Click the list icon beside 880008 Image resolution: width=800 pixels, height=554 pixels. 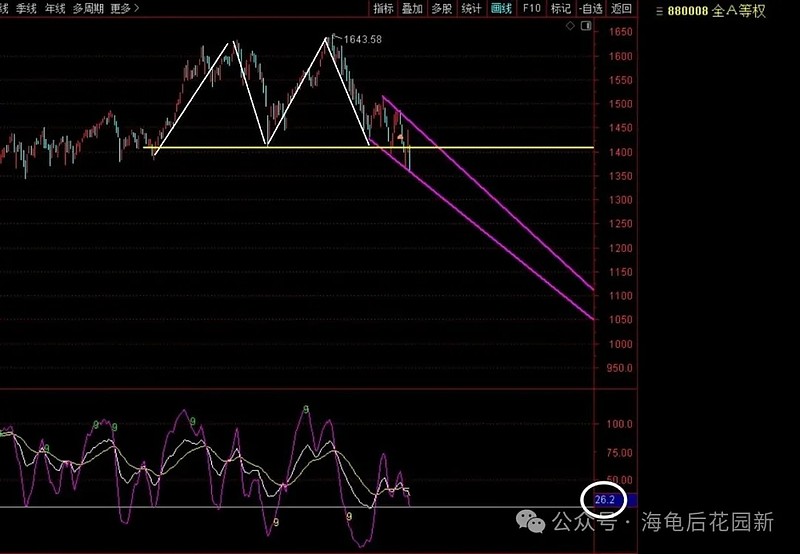659,11
